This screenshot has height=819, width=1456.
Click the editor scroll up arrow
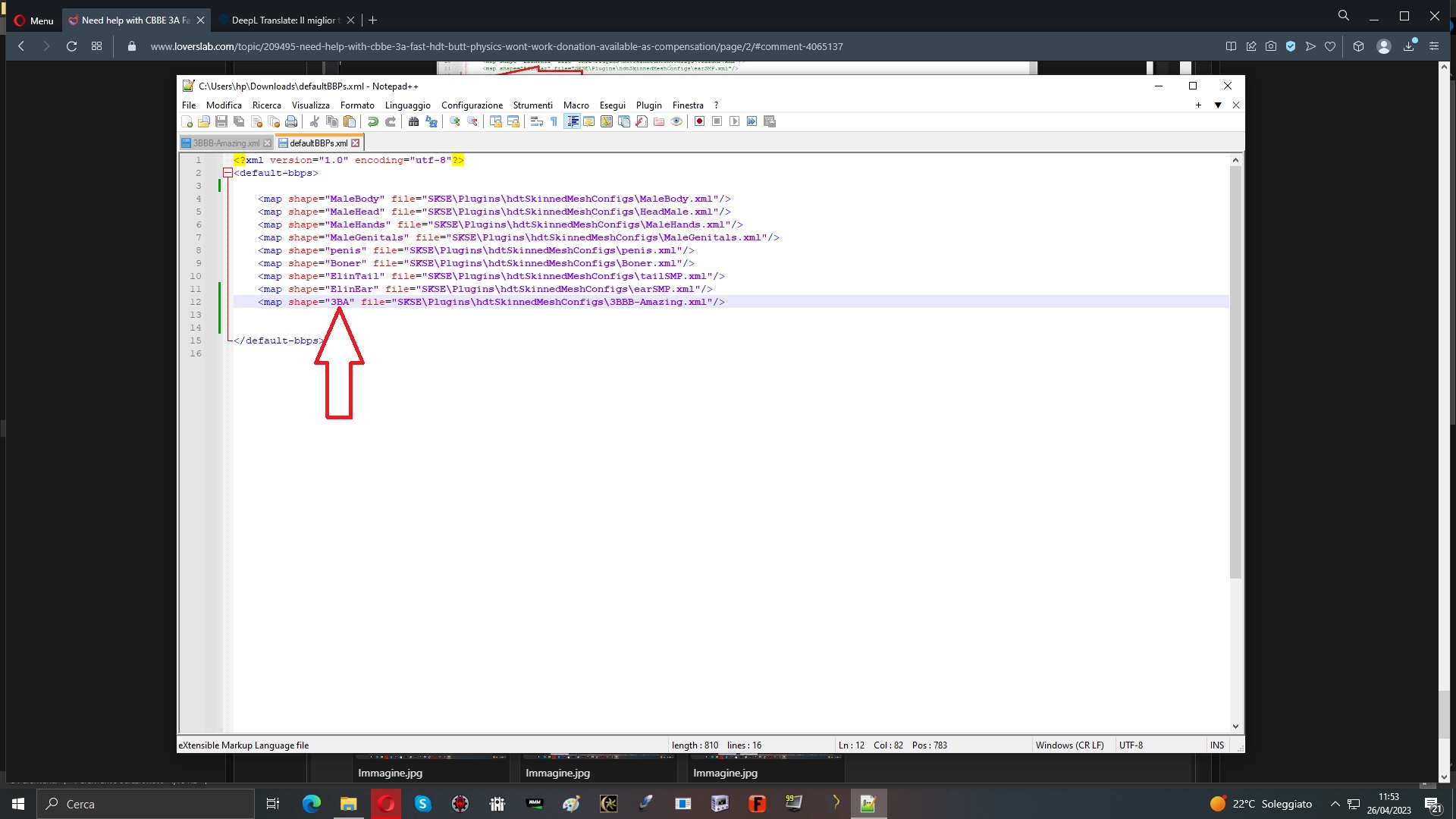click(x=1235, y=160)
